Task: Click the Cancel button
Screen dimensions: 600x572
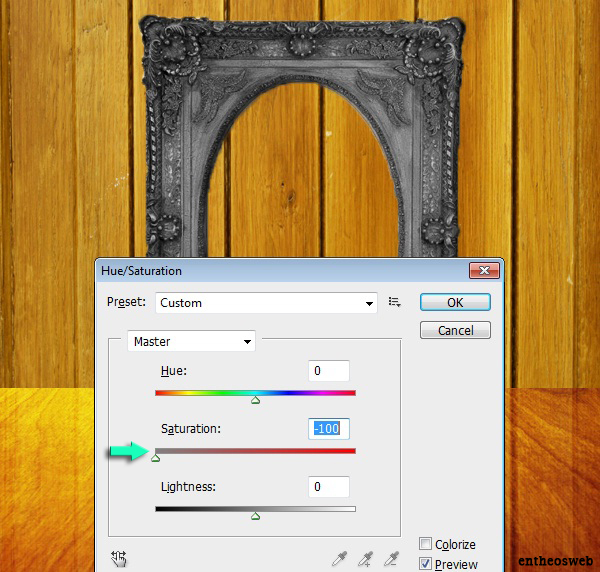Action: click(455, 330)
